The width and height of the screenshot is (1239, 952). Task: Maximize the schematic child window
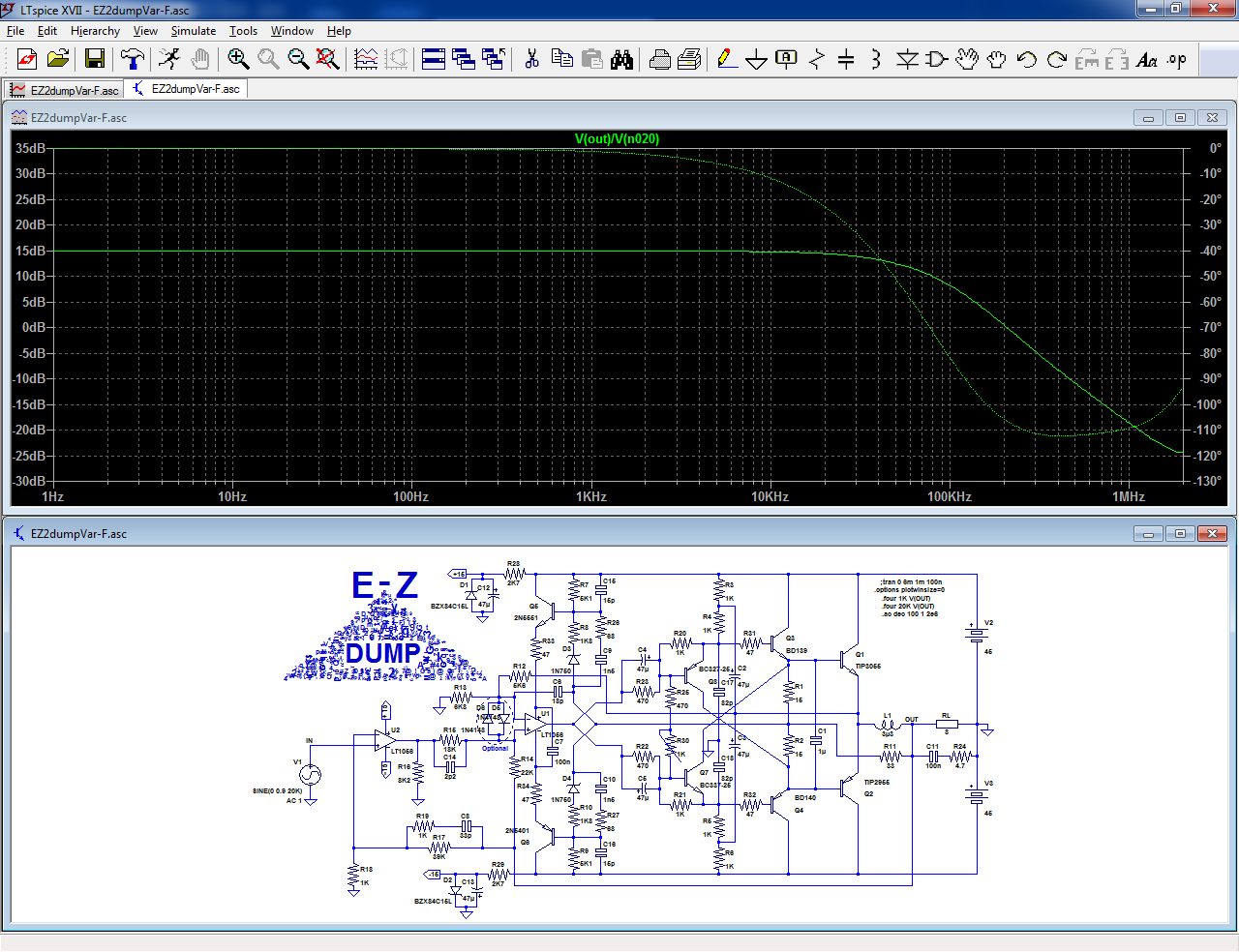pyautogui.click(x=1180, y=534)
